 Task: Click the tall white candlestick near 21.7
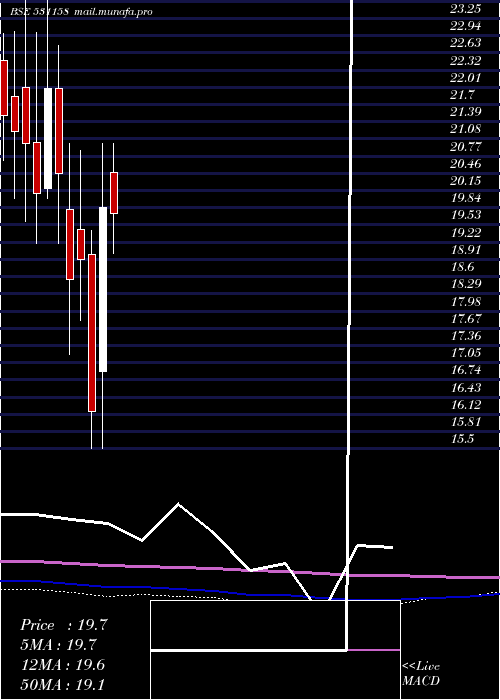point(48,138)
